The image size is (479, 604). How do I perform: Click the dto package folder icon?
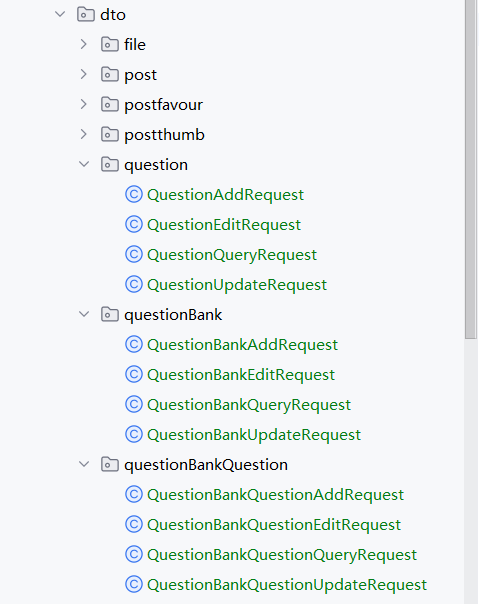pos(86,15)
